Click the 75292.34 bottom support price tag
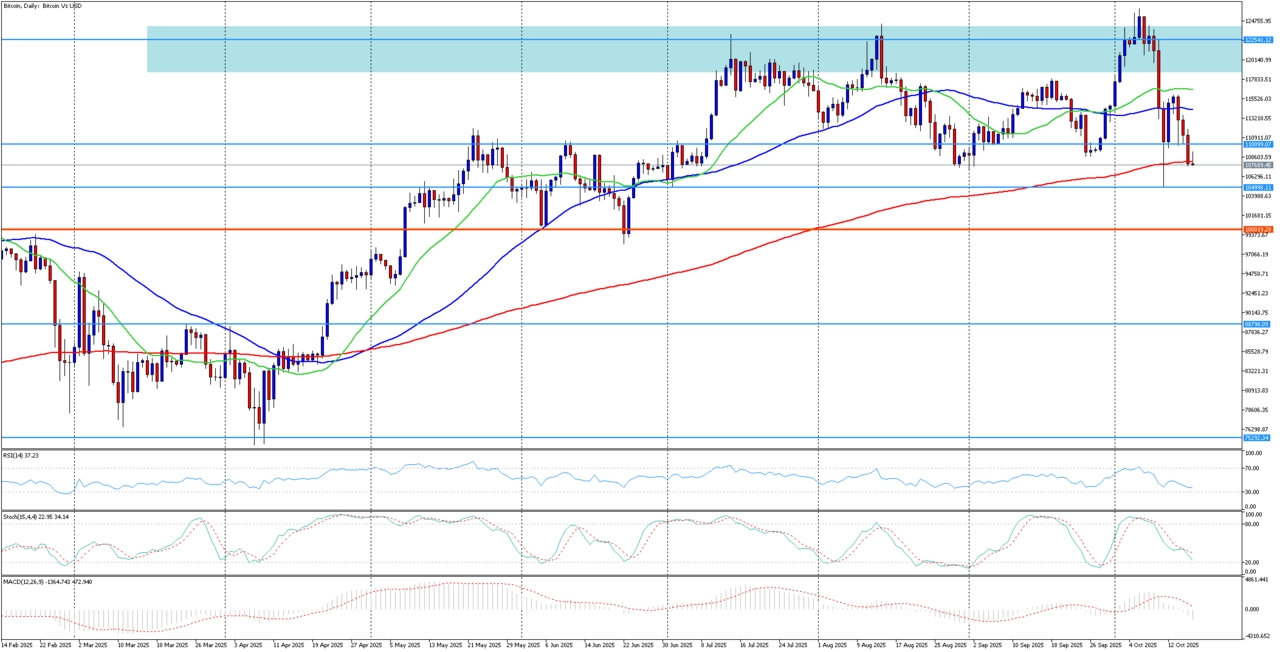Screen dimensions: 1280x652 pyautogui.click(x=1257, y=437)
